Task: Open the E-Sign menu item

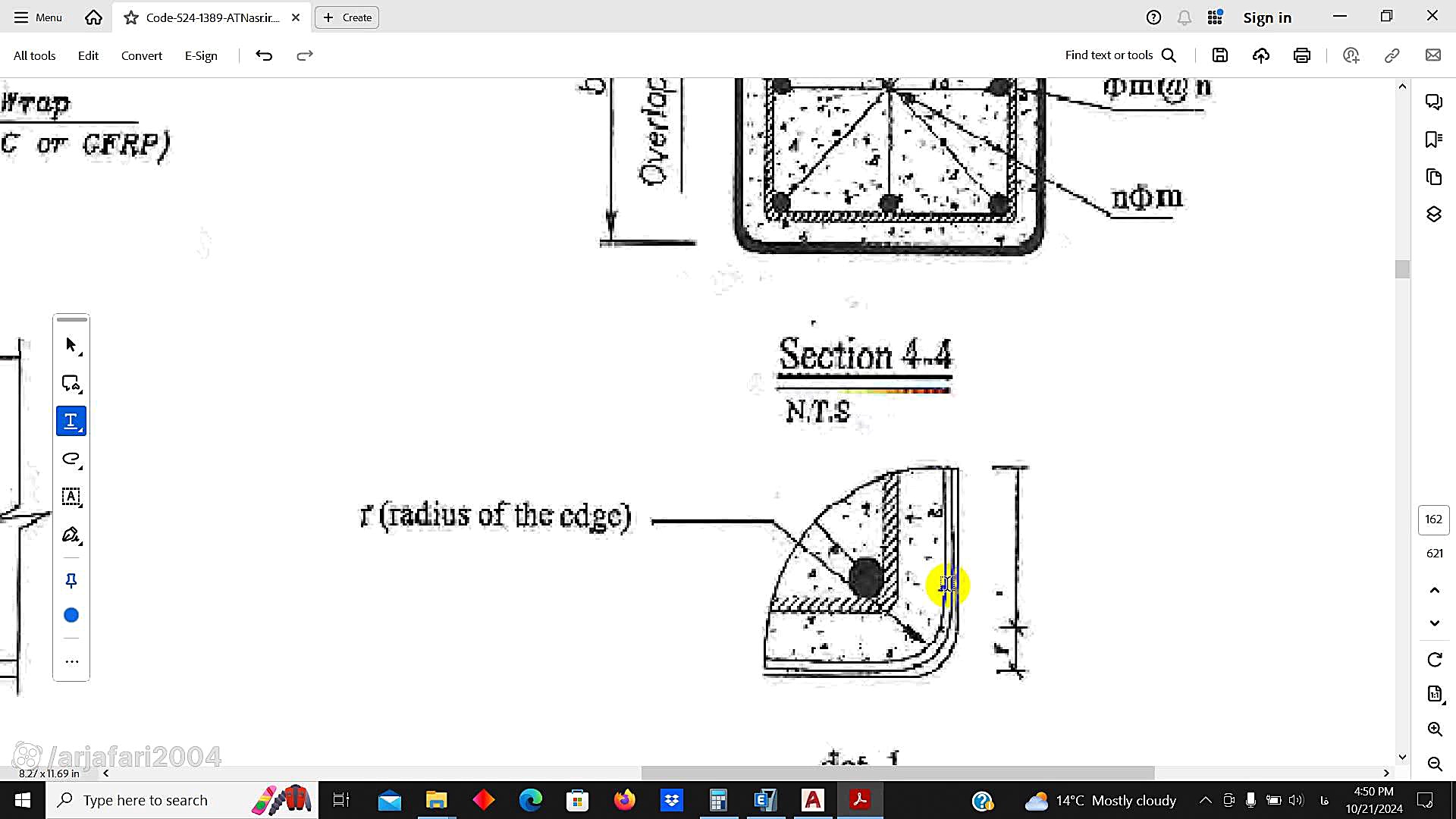Action: (201, 55)
